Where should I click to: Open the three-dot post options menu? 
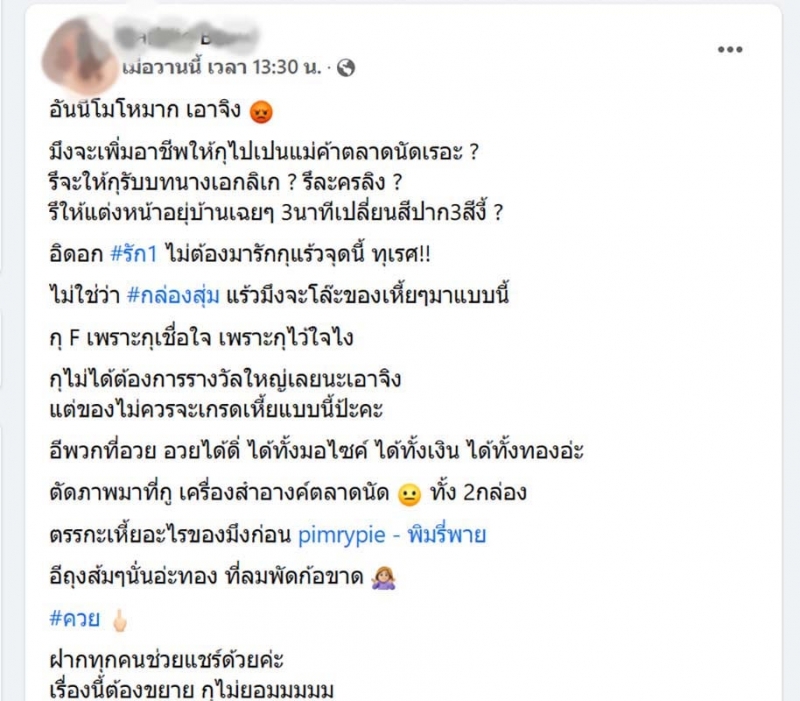730,49
